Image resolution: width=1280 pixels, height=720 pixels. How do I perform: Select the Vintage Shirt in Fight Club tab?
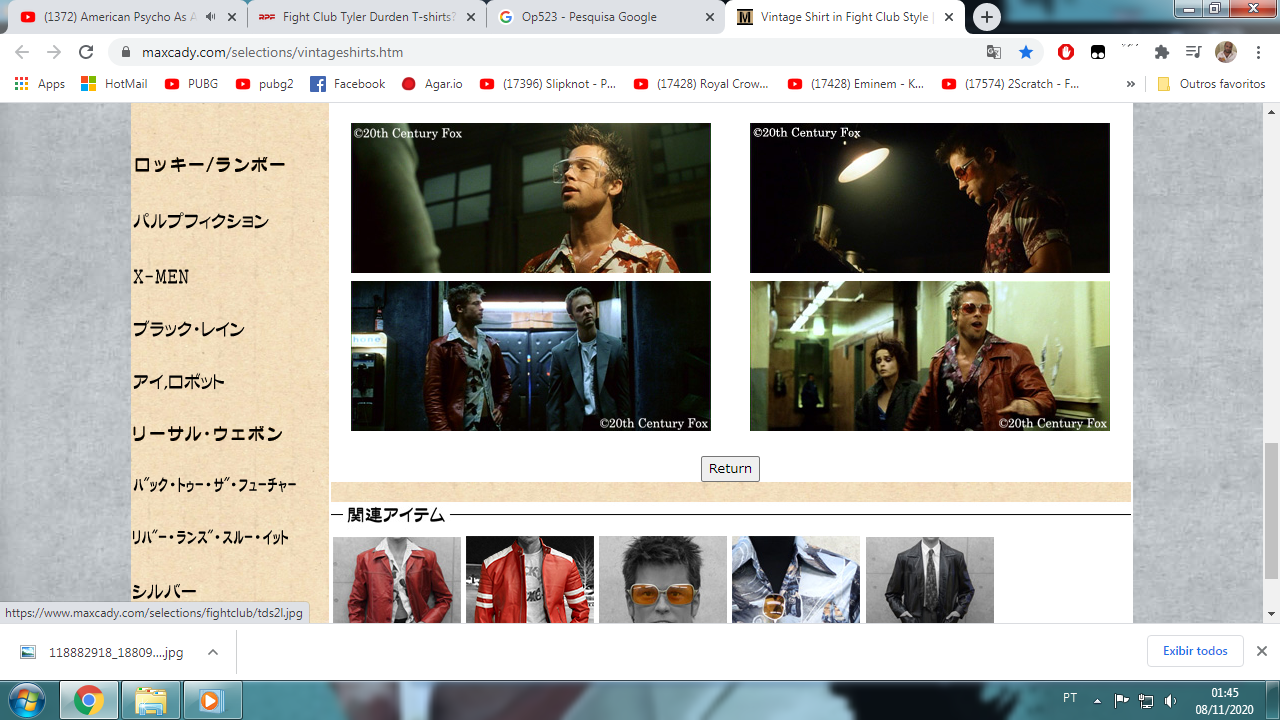845,17
